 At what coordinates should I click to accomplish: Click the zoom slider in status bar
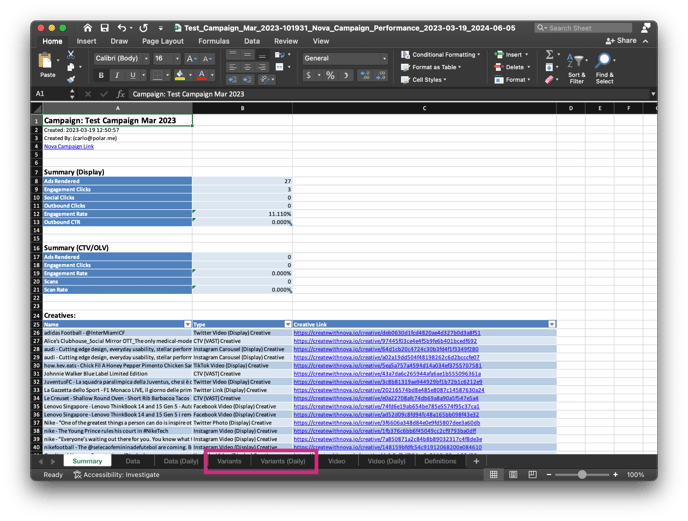click(581, 475)
